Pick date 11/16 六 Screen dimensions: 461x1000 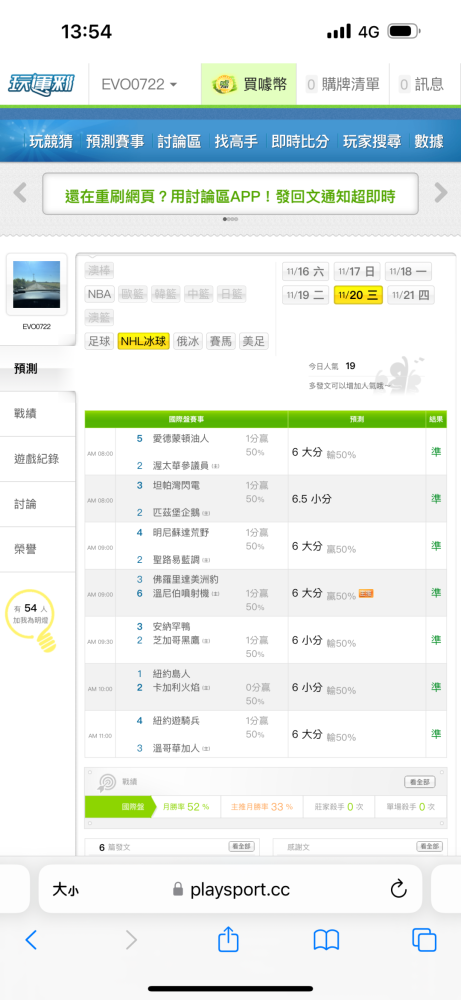tap(306, 272)
